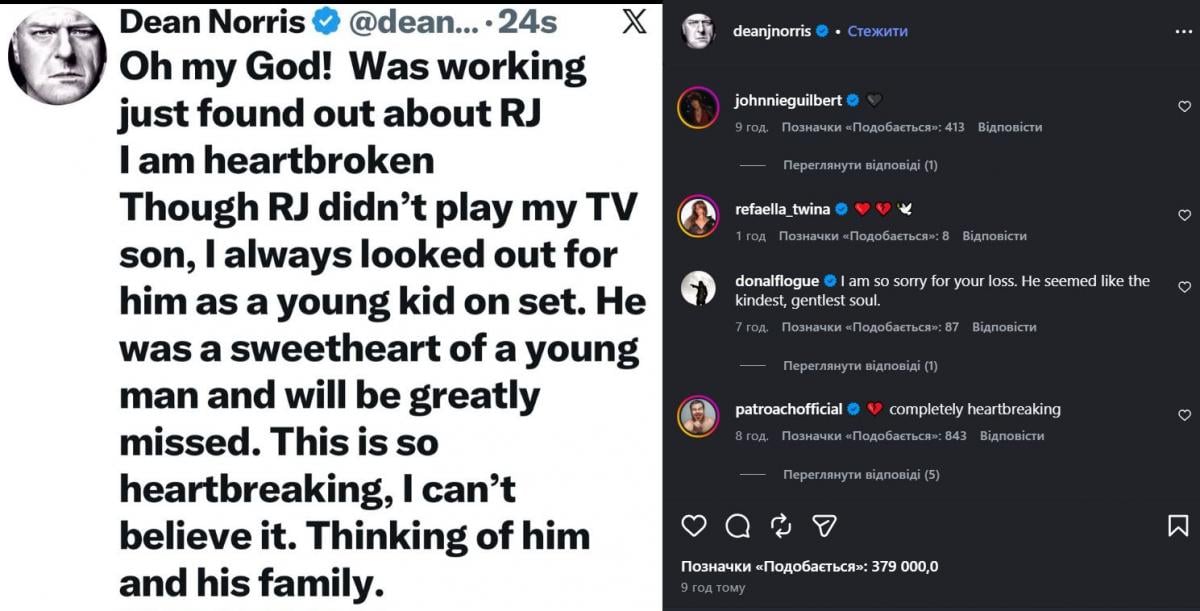Like donalflogue's comment heart
The height and width of the screenshot is (611, 1200).
click(x=1185, y=287)
